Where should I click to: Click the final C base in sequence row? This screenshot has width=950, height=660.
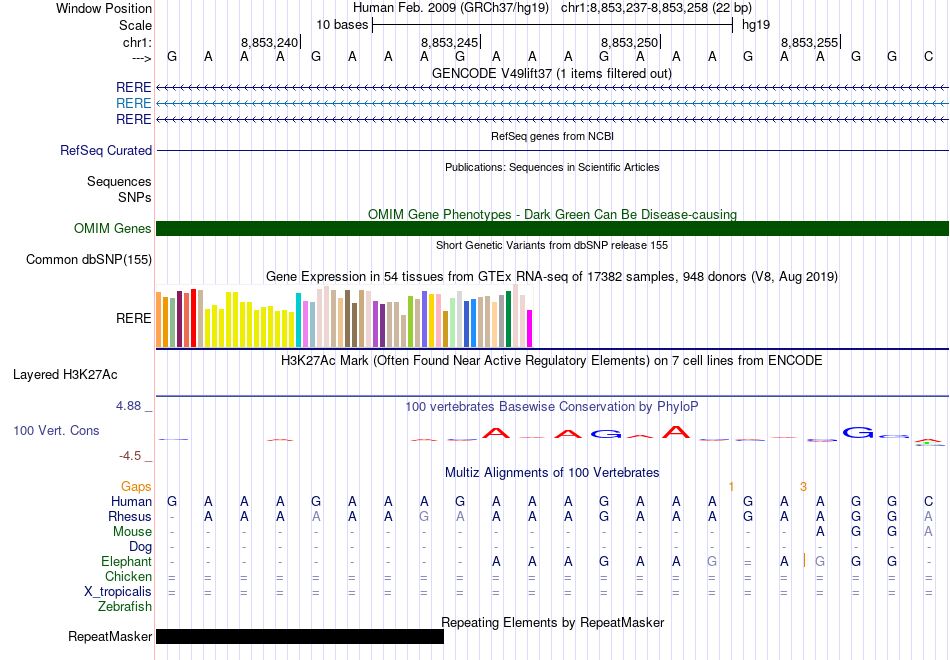[x=928, y=56]
